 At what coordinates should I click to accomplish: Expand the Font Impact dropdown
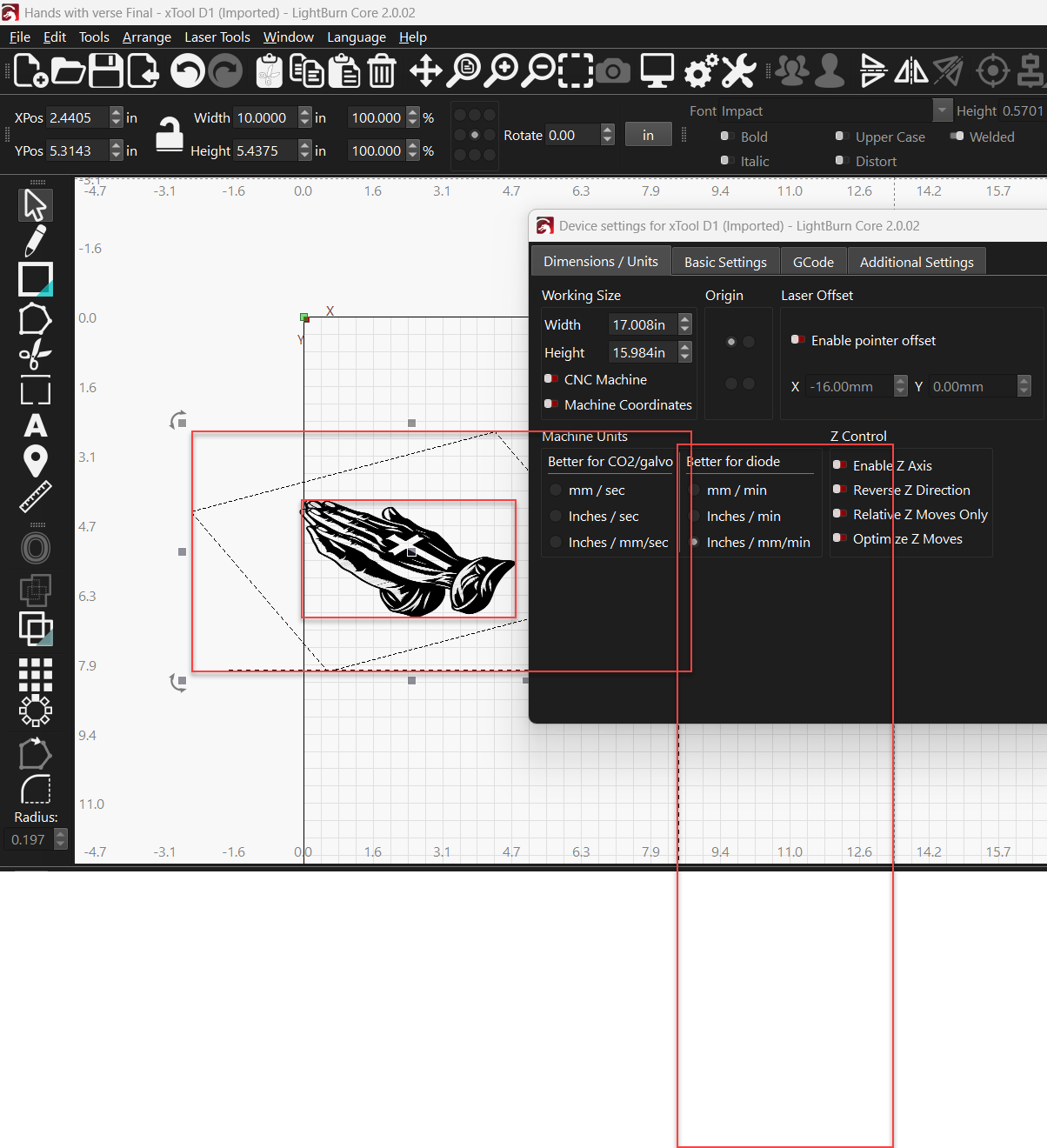pyautogui.click(x=942, y=110)
